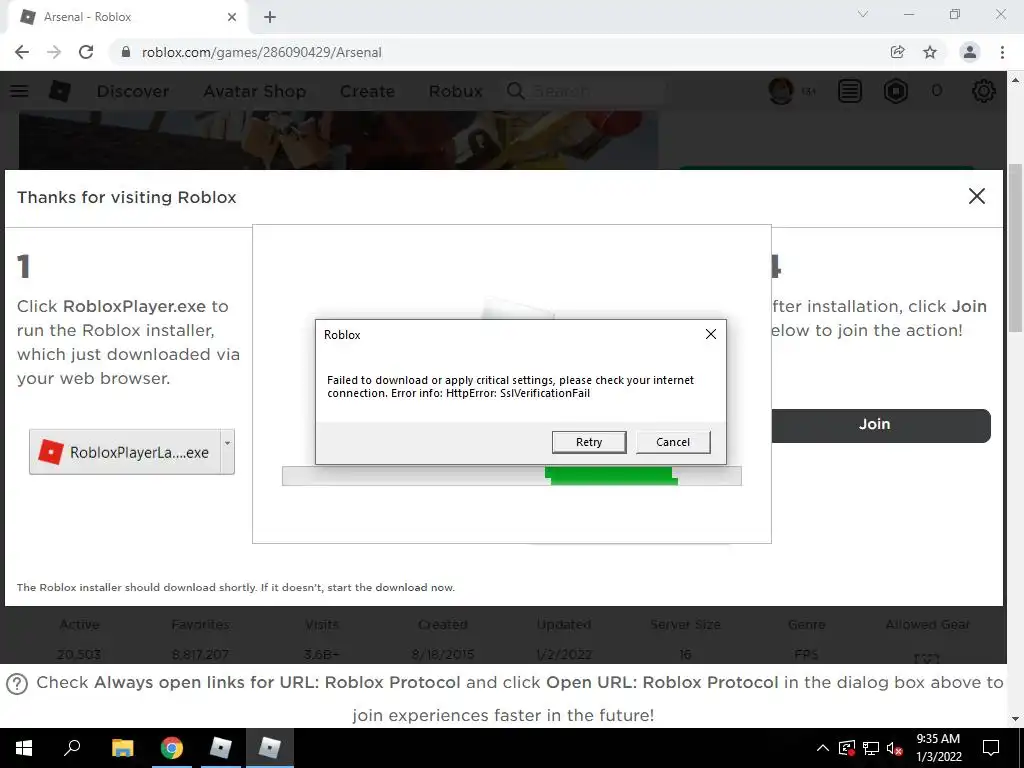
Task: Select the Arsenal - Roblox tab
Action: pyautogui.click(x=128, y=17)
